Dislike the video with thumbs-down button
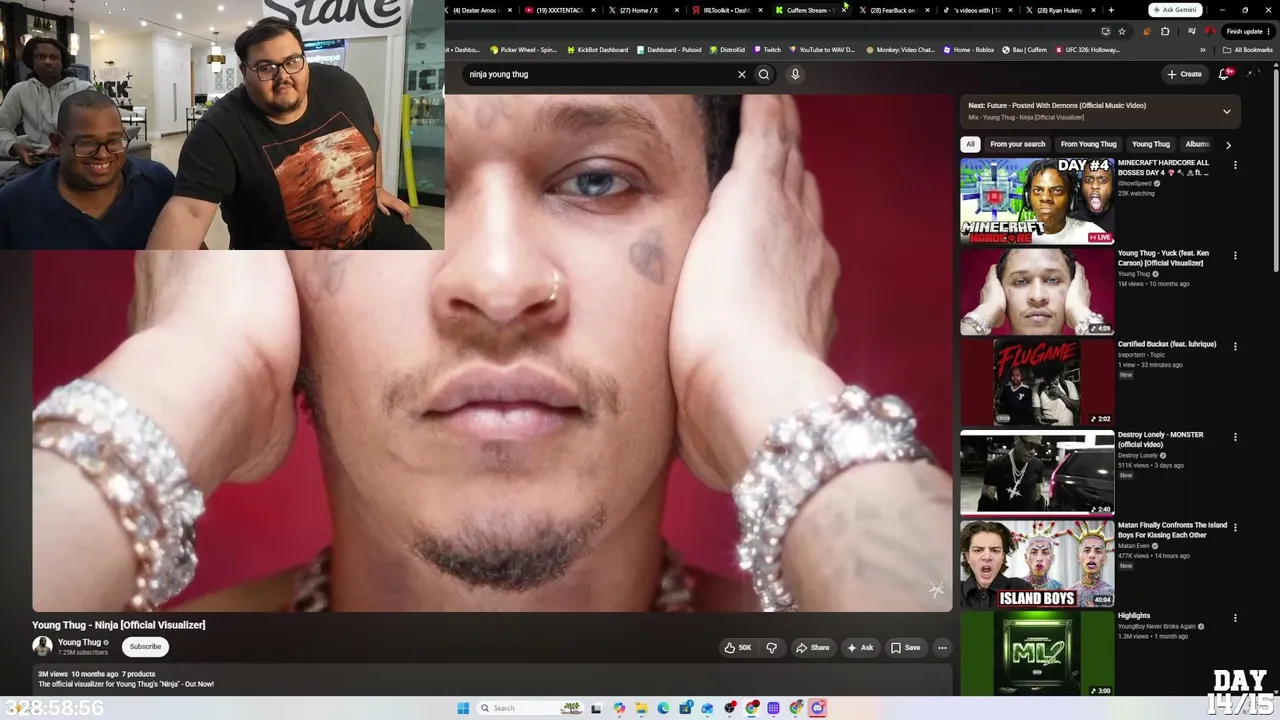Image resolution: width=1280 pixels, height=720 pixels. pyautogui.click(x=771, y=648)
